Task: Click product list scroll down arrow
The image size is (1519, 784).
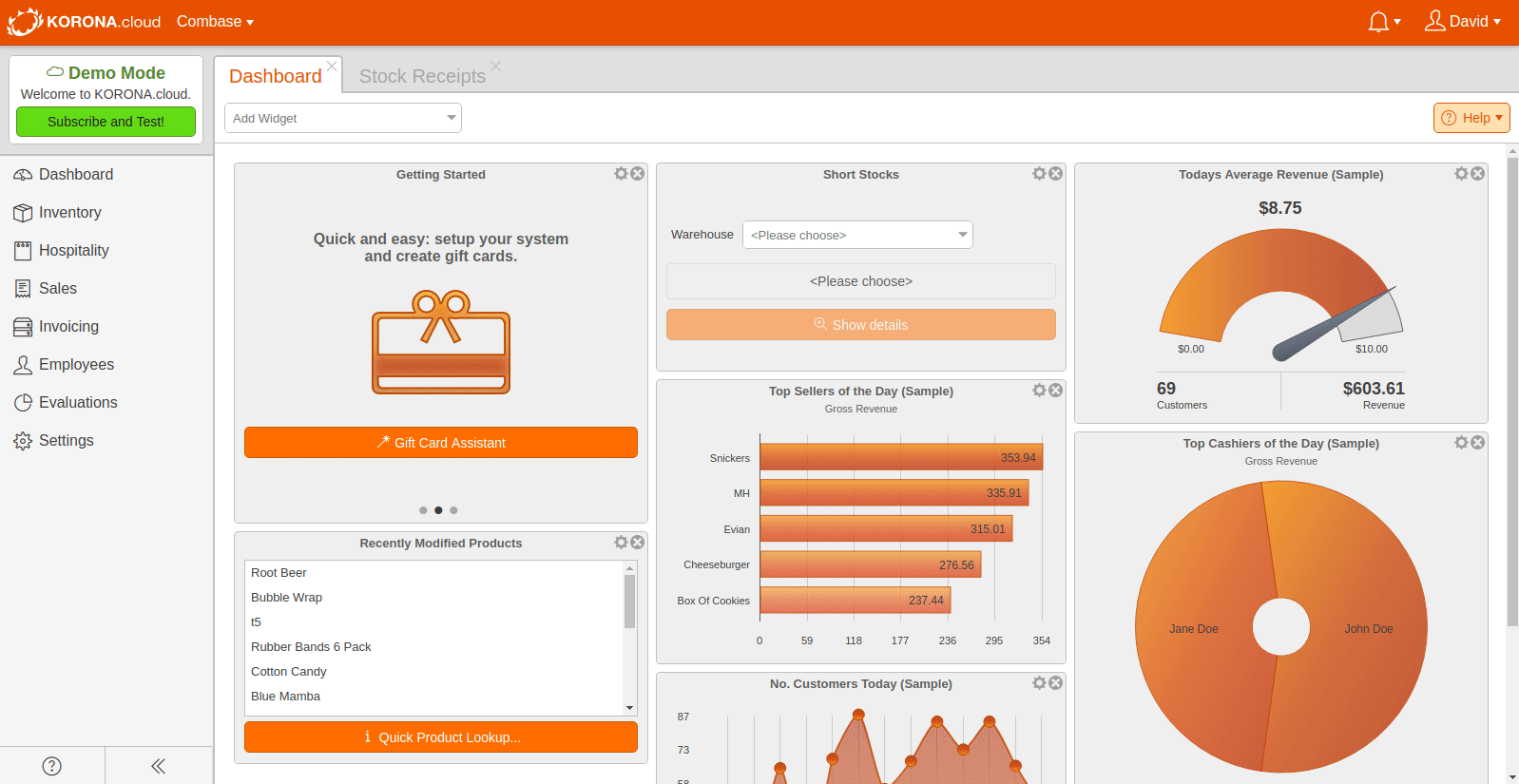Action: pyautogui.click(x=629, y=708)
